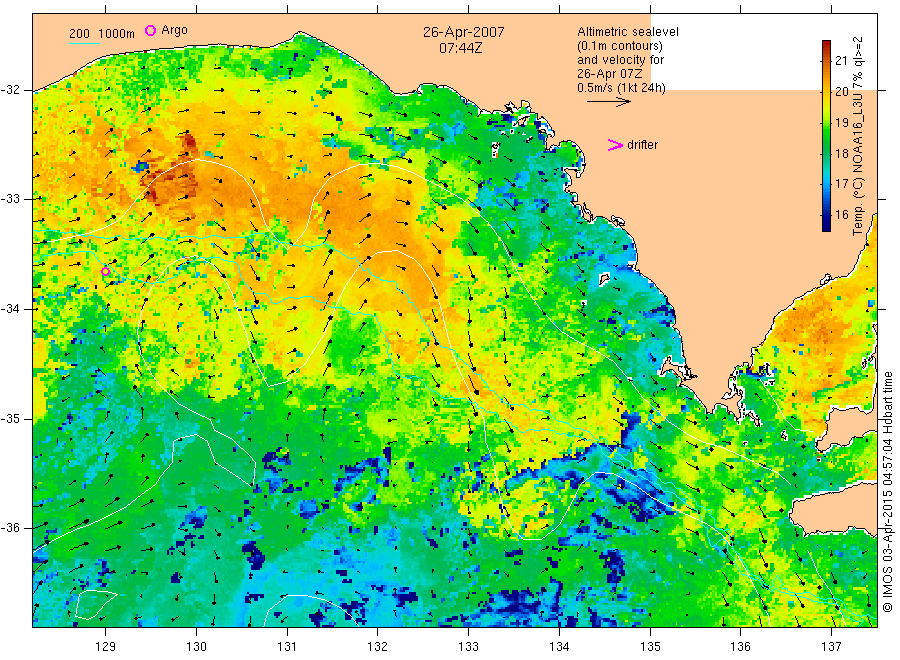Click longitude axis label 132

tap(378, 647)
